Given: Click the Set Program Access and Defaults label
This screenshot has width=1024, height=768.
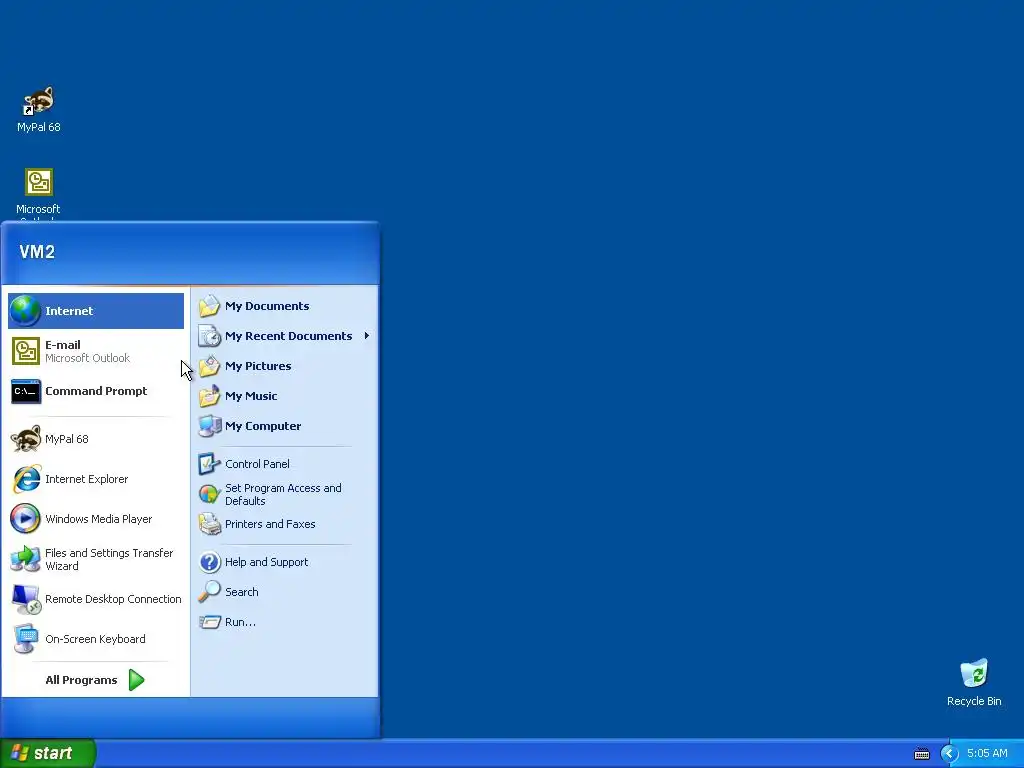Looking at the screenshot, I should (x=283, y=494).
